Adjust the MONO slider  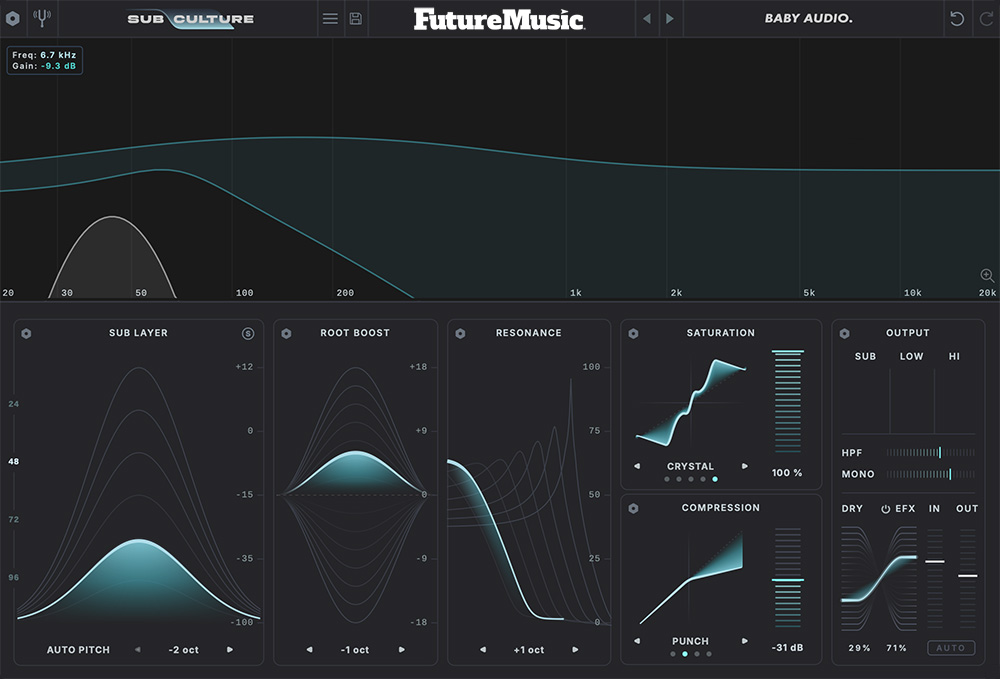(x=930, y=474)
